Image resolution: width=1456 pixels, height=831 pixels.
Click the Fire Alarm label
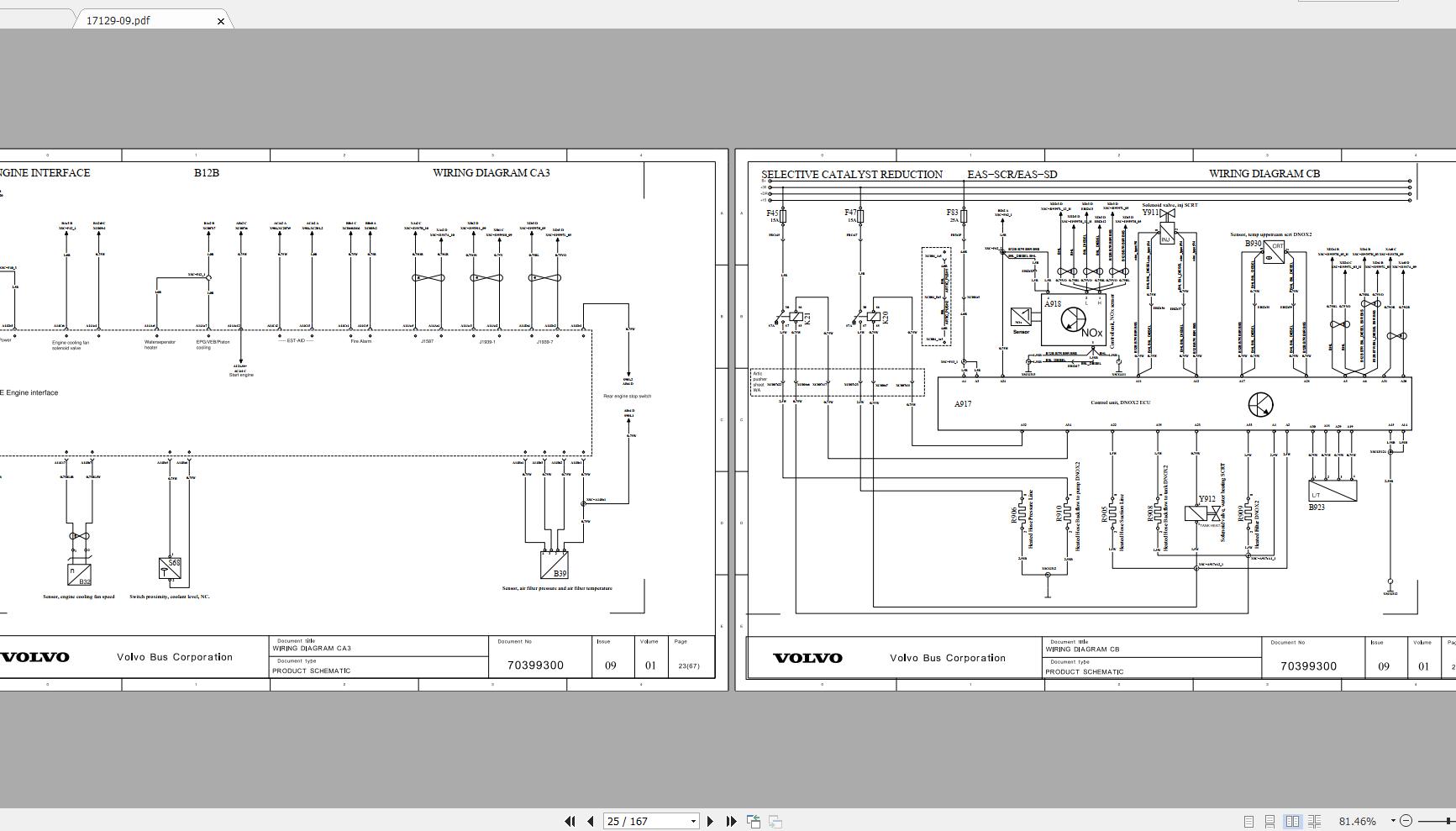coord(360,341)
